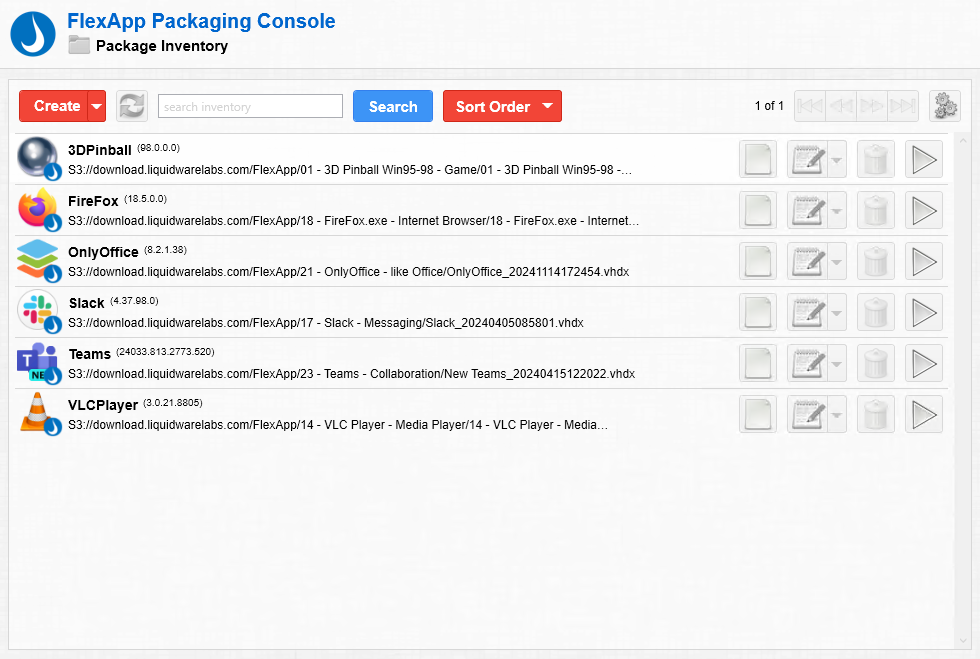Click the edit notepad icon for Teams
The width and height of the screenshot is (980, 659).
pos(807,364)
